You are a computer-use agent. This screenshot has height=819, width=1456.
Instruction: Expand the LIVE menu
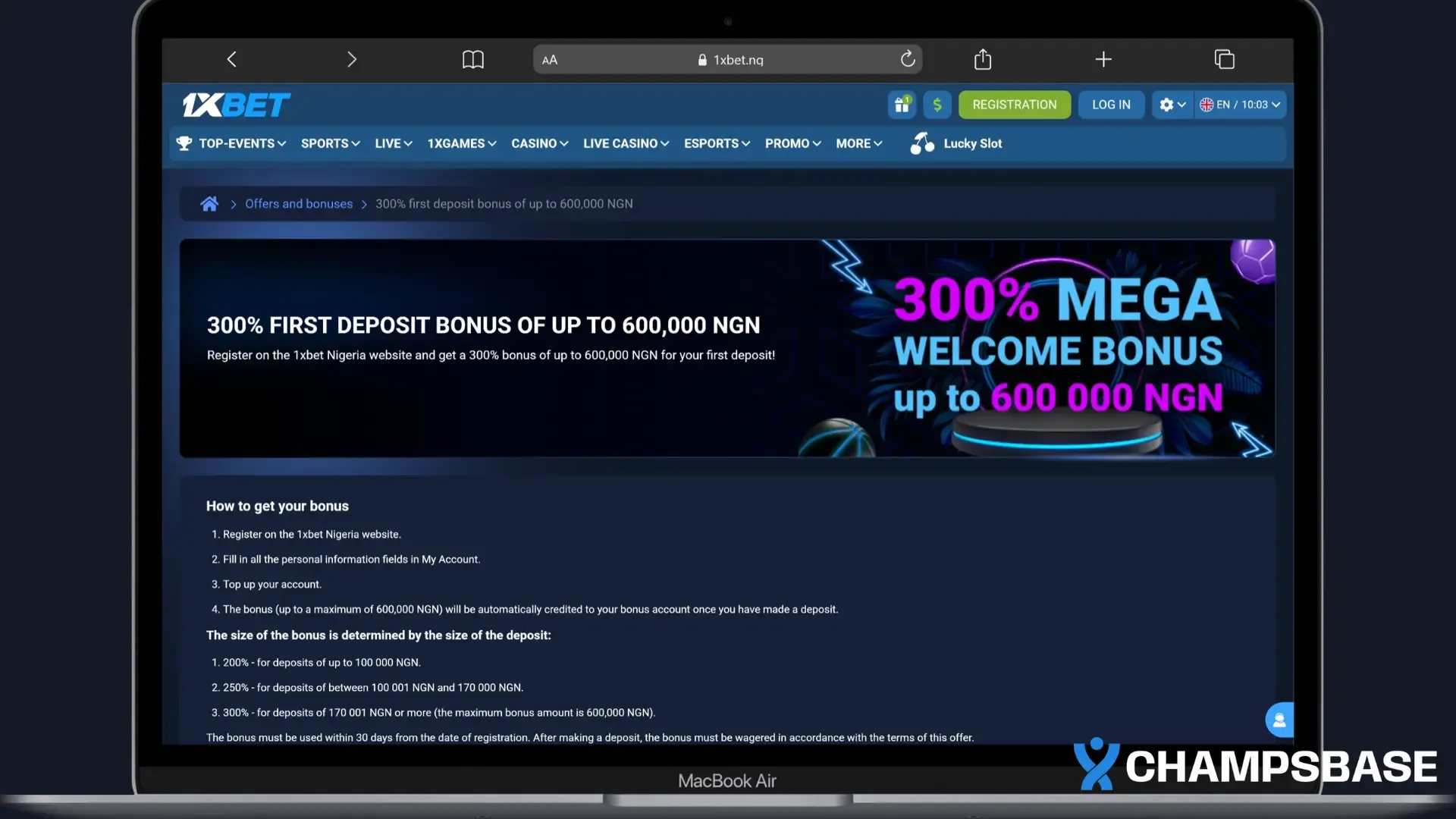[x=394, y=143]
